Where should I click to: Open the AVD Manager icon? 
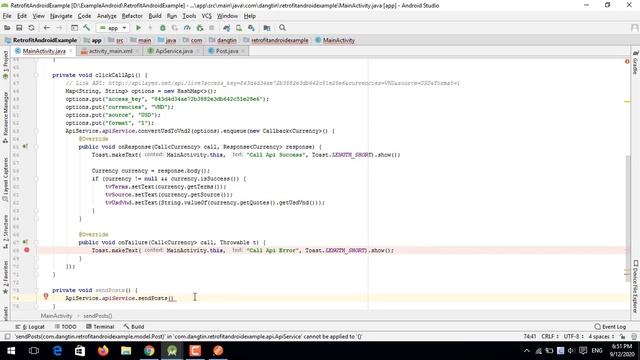pyautogui.click(x=239, y=28)
